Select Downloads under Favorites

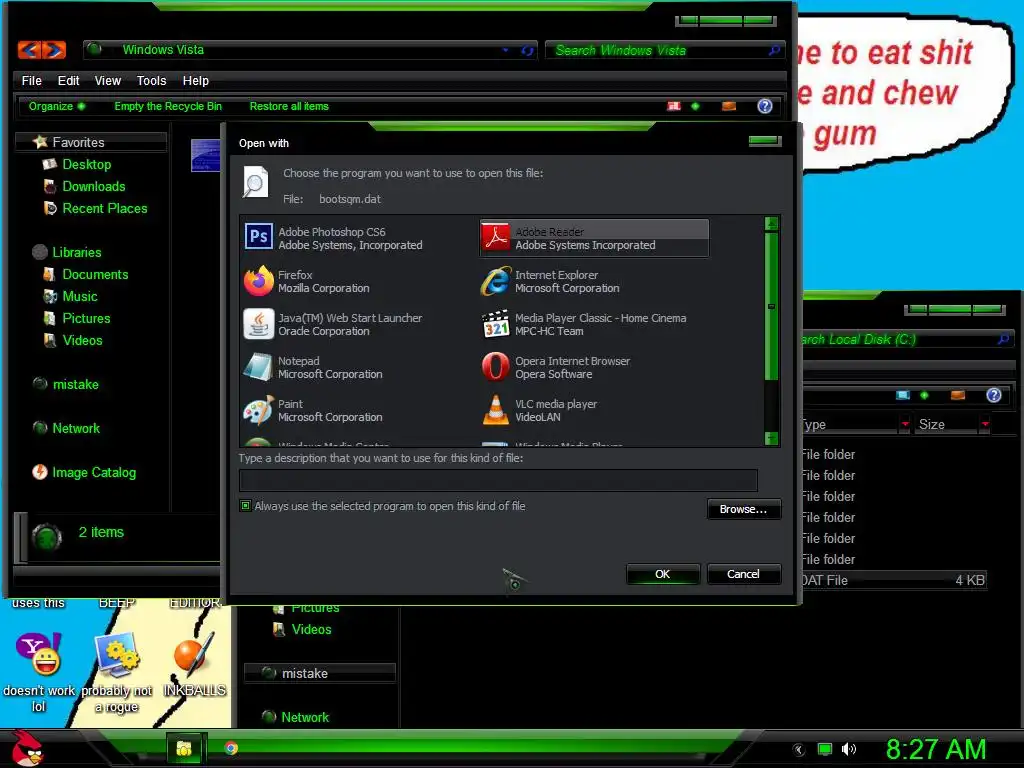(93, 186)
